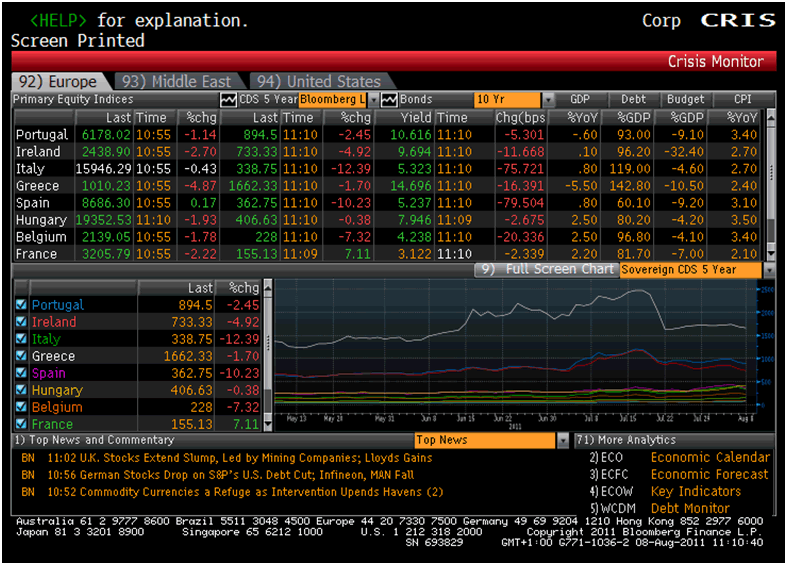The image size is (787, 565).
Task: Switch to the 92) Europe tab
Action: pyautogui.click(x=58, y=81)
